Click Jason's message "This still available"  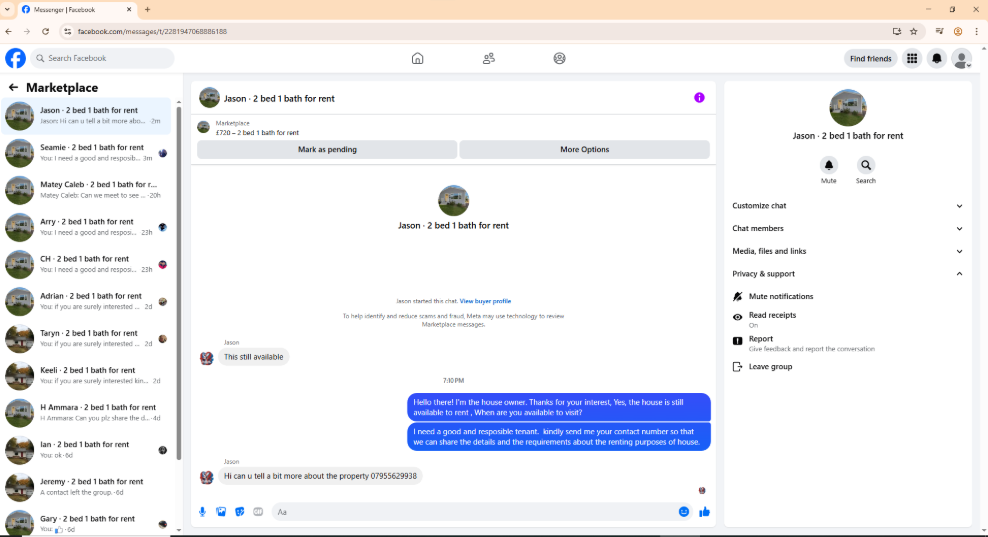click(253, 357)
